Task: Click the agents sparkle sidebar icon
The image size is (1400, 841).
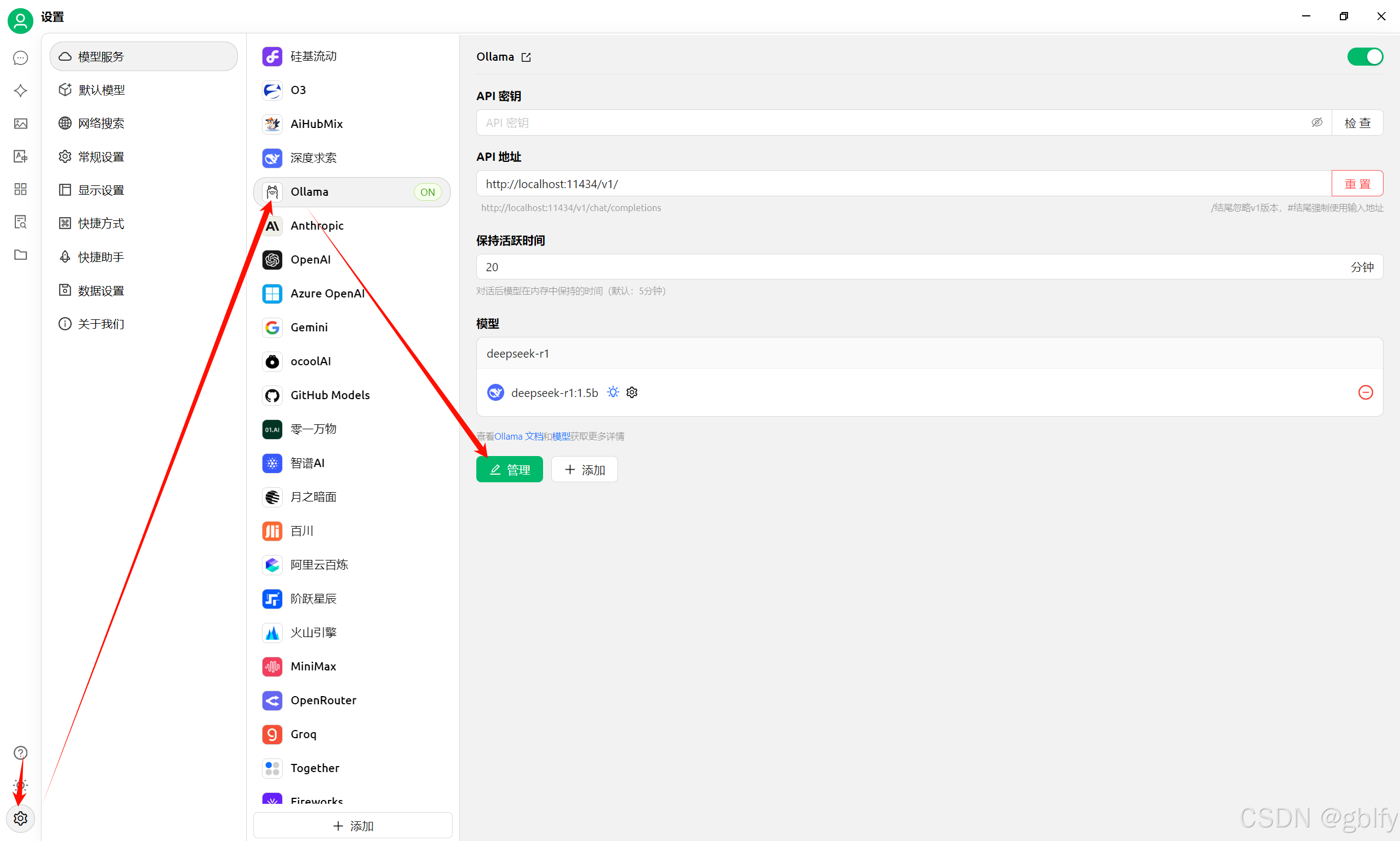Action: click(20, 91)
